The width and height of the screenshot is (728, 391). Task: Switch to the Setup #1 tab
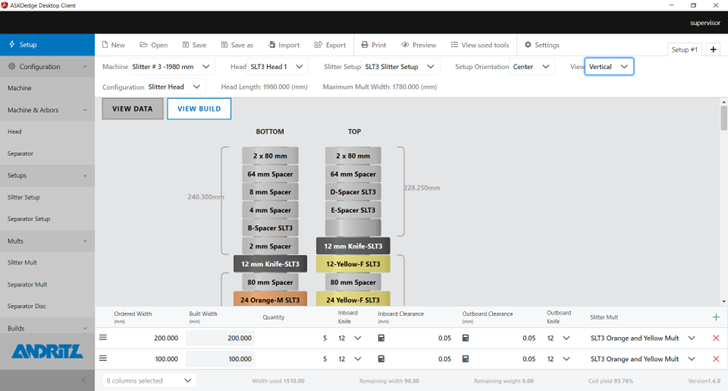coord(684,49)
